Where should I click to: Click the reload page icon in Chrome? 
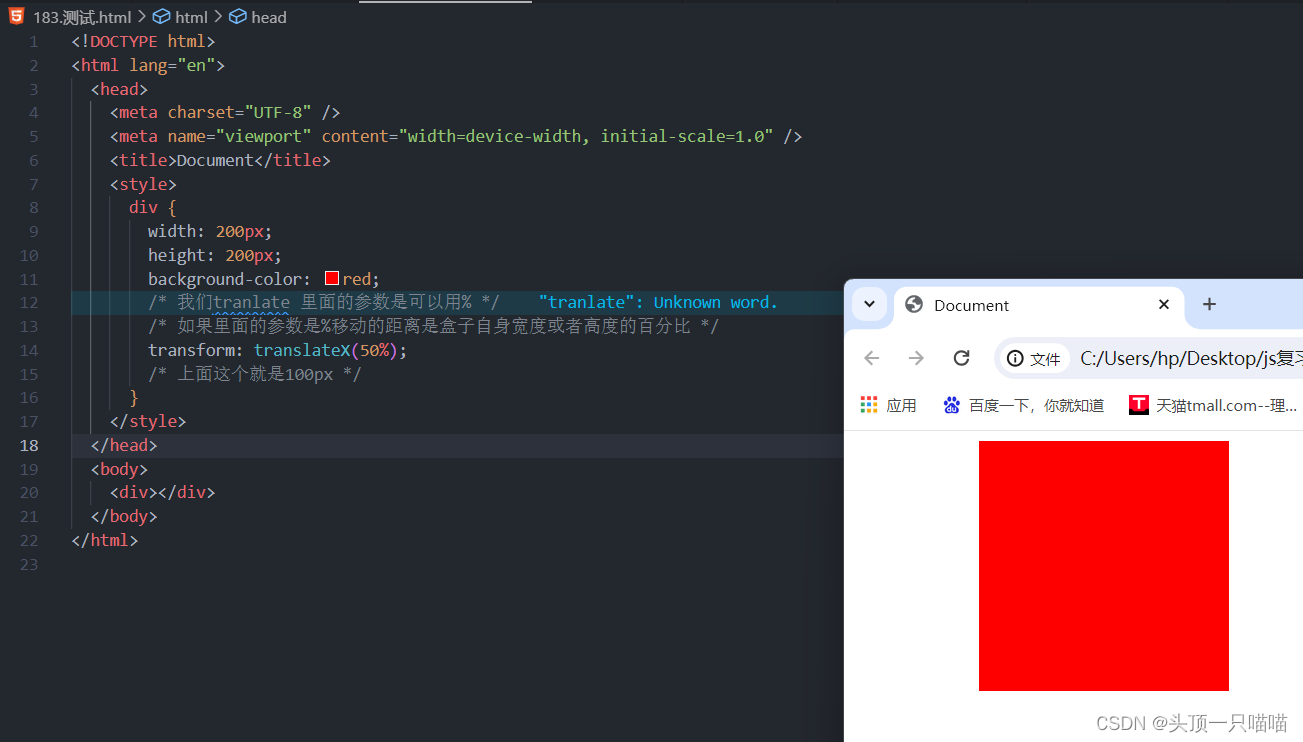[961, 357]
